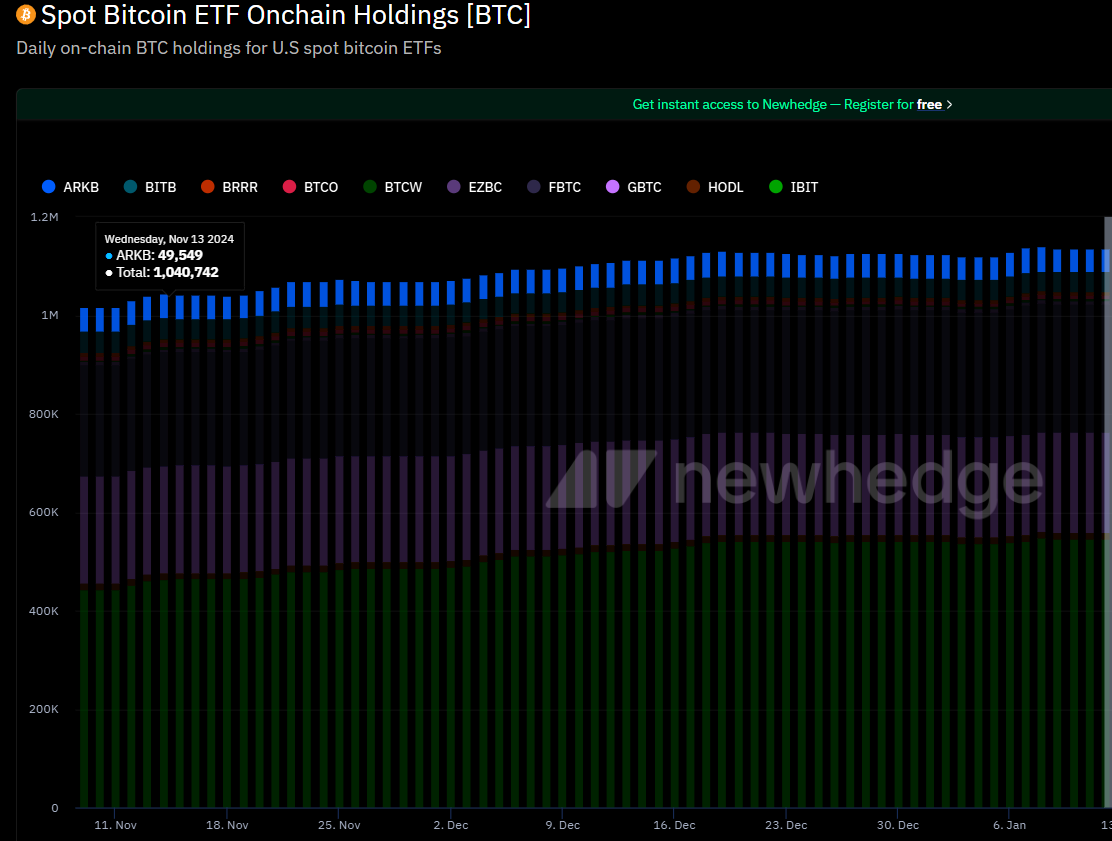Toggle the BRRR legend label

[240, 187]
